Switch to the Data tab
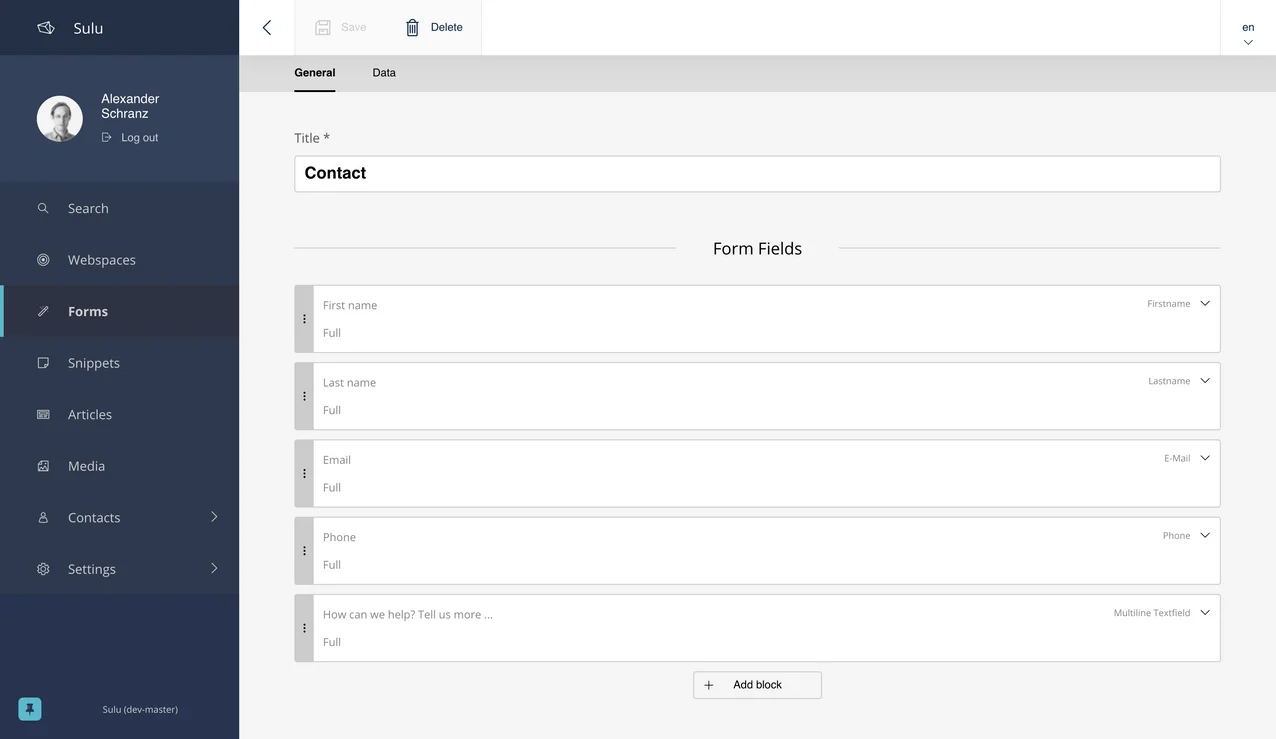Image resolution: width=1276 pixels, height=739 pixels. [383, 72]
